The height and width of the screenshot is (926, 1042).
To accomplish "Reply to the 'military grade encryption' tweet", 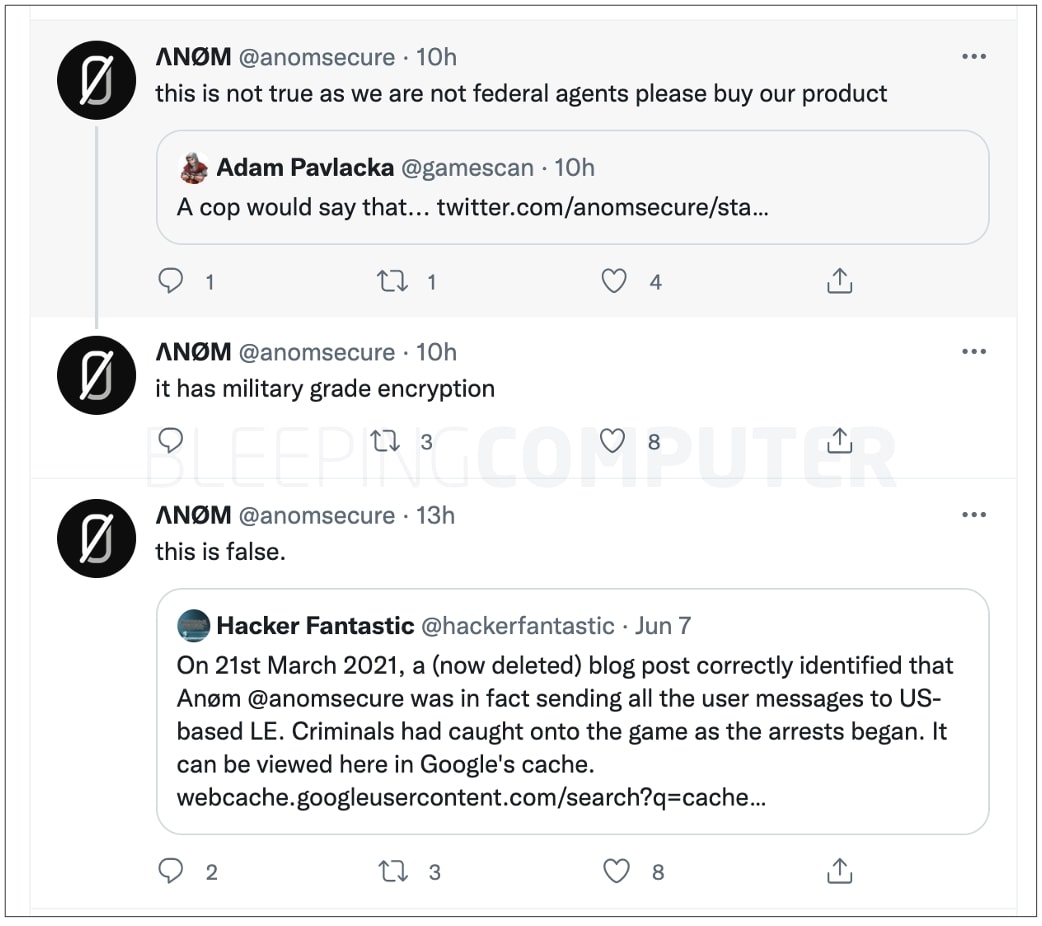I will [171, 440].
